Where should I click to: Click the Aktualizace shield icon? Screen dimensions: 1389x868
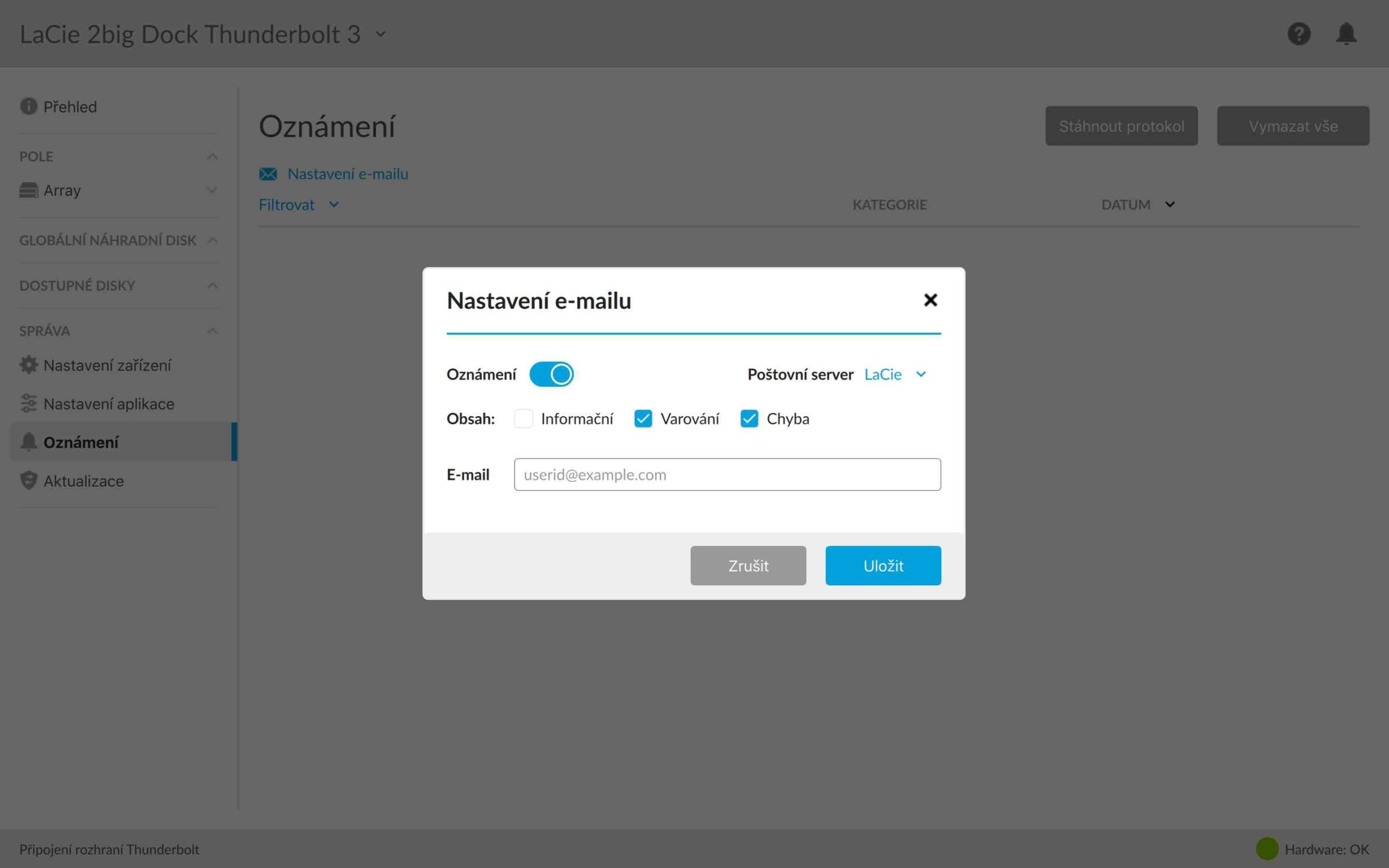tap(28, 481)
